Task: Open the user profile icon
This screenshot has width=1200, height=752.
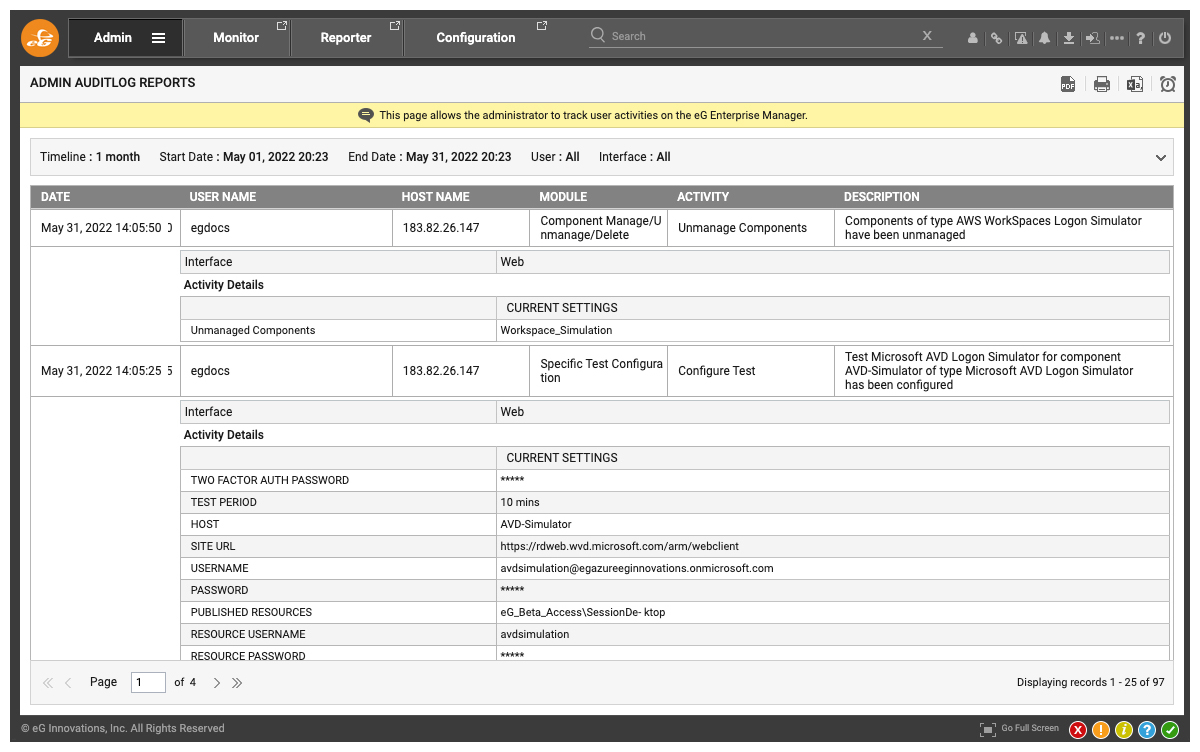Action: pos(973,38)
